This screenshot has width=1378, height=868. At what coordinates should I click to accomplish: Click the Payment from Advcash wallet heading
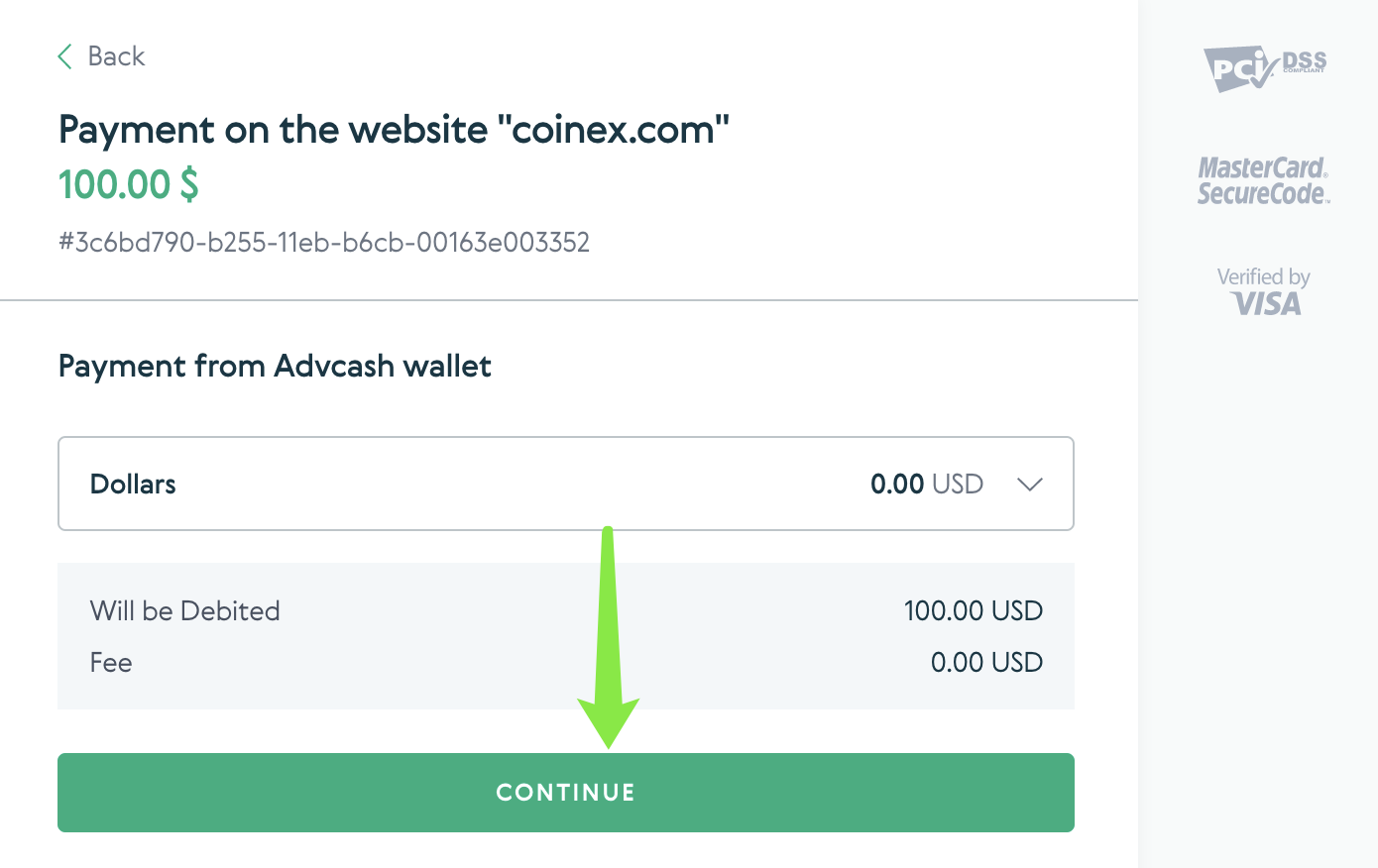(x=275, y=366)
